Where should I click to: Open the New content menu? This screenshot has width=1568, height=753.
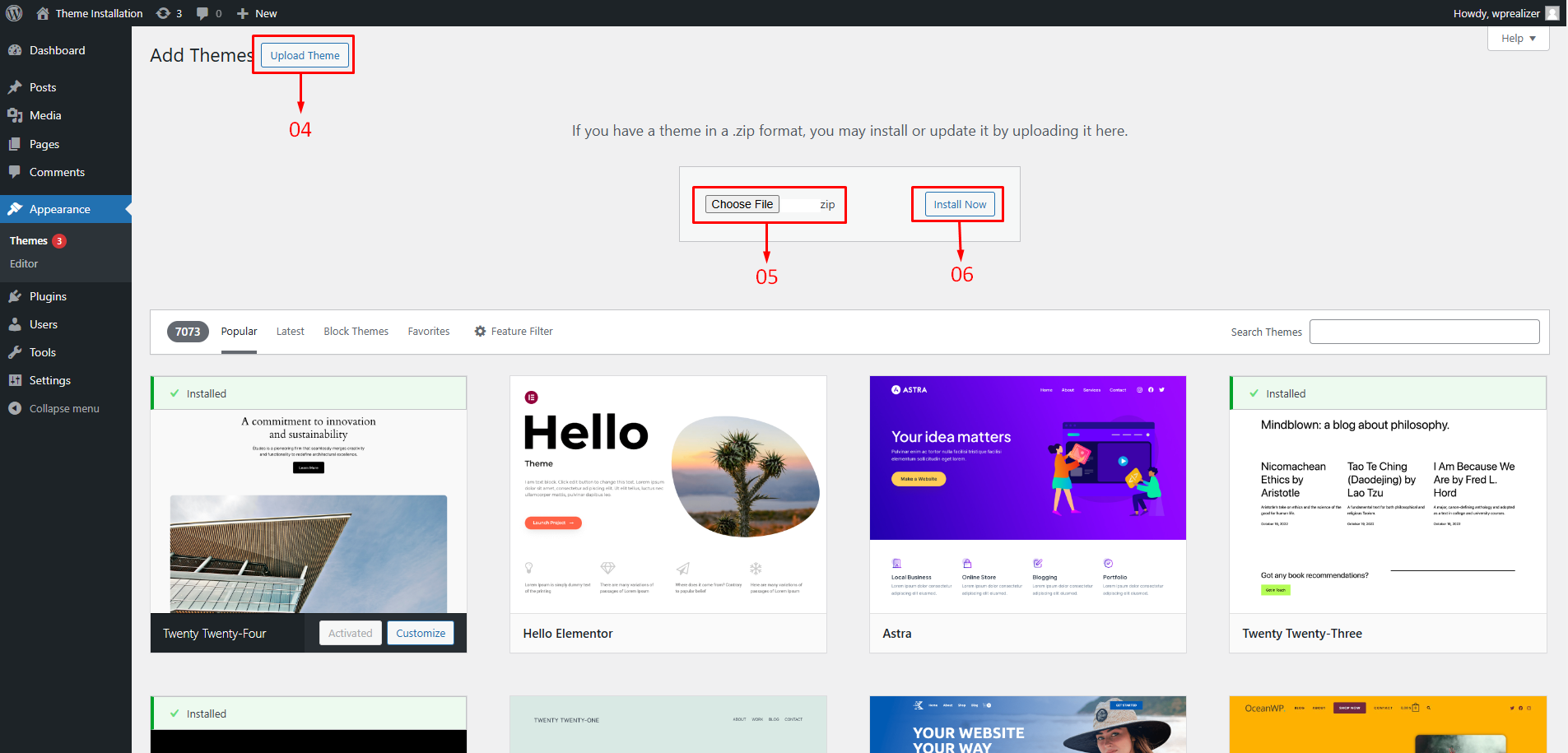pos(257,13)
